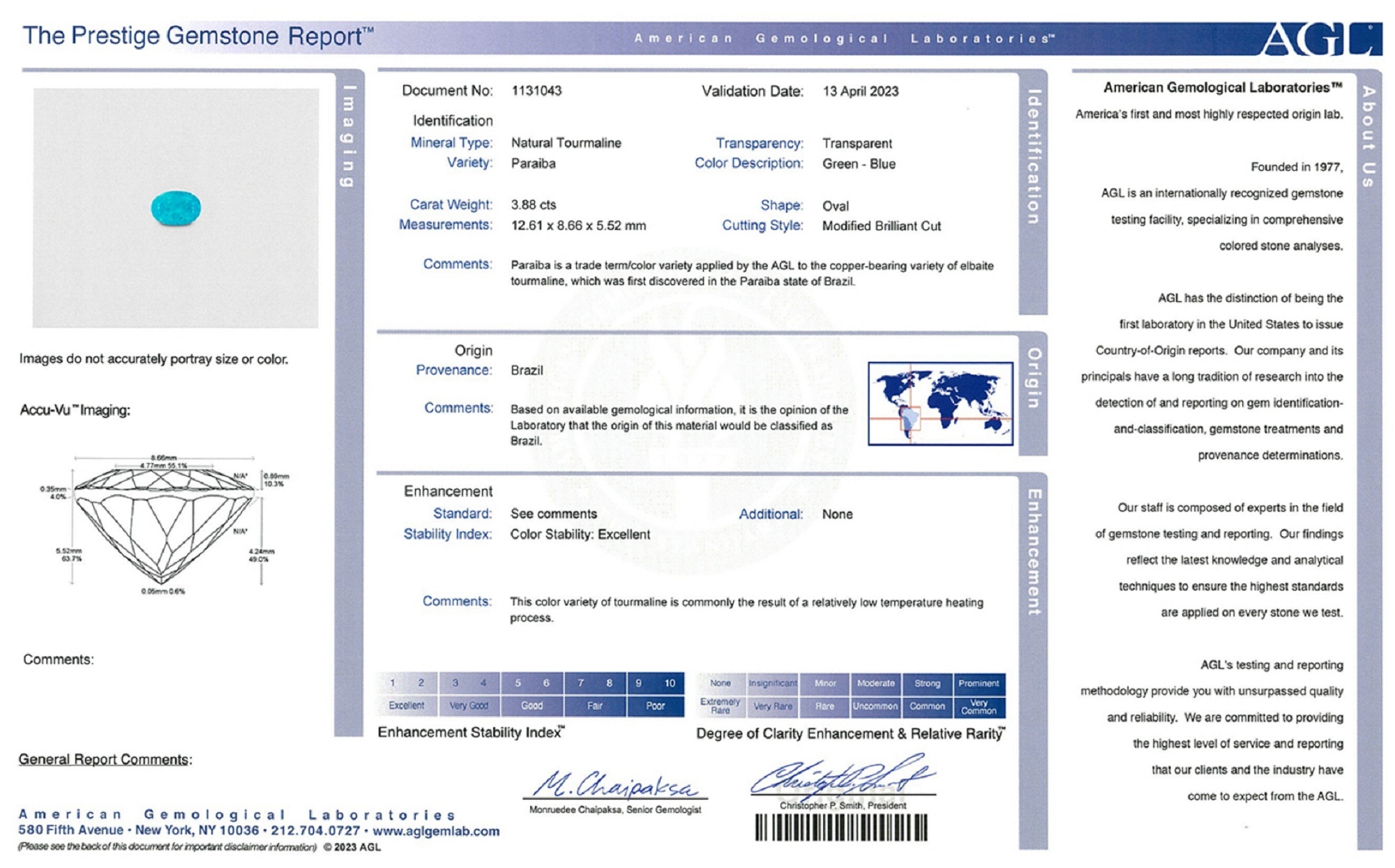Click the document number 1131043
The width and height of the screenshot is (1395, 868).
coord(536,91)
